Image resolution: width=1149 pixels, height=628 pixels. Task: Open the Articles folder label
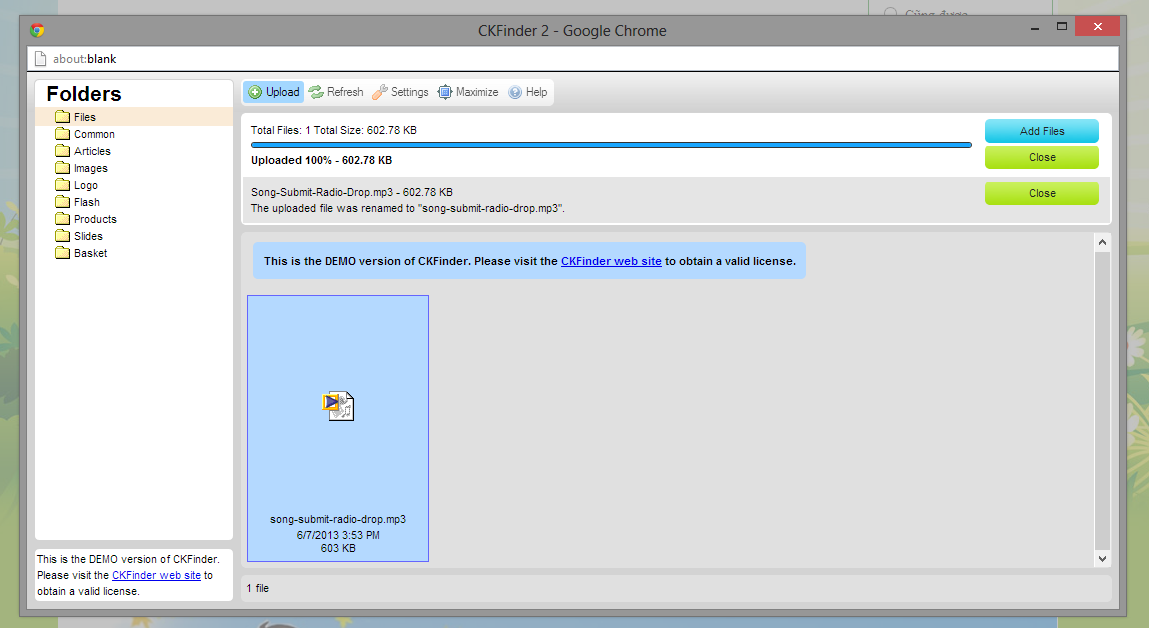[x=92, y=151]
